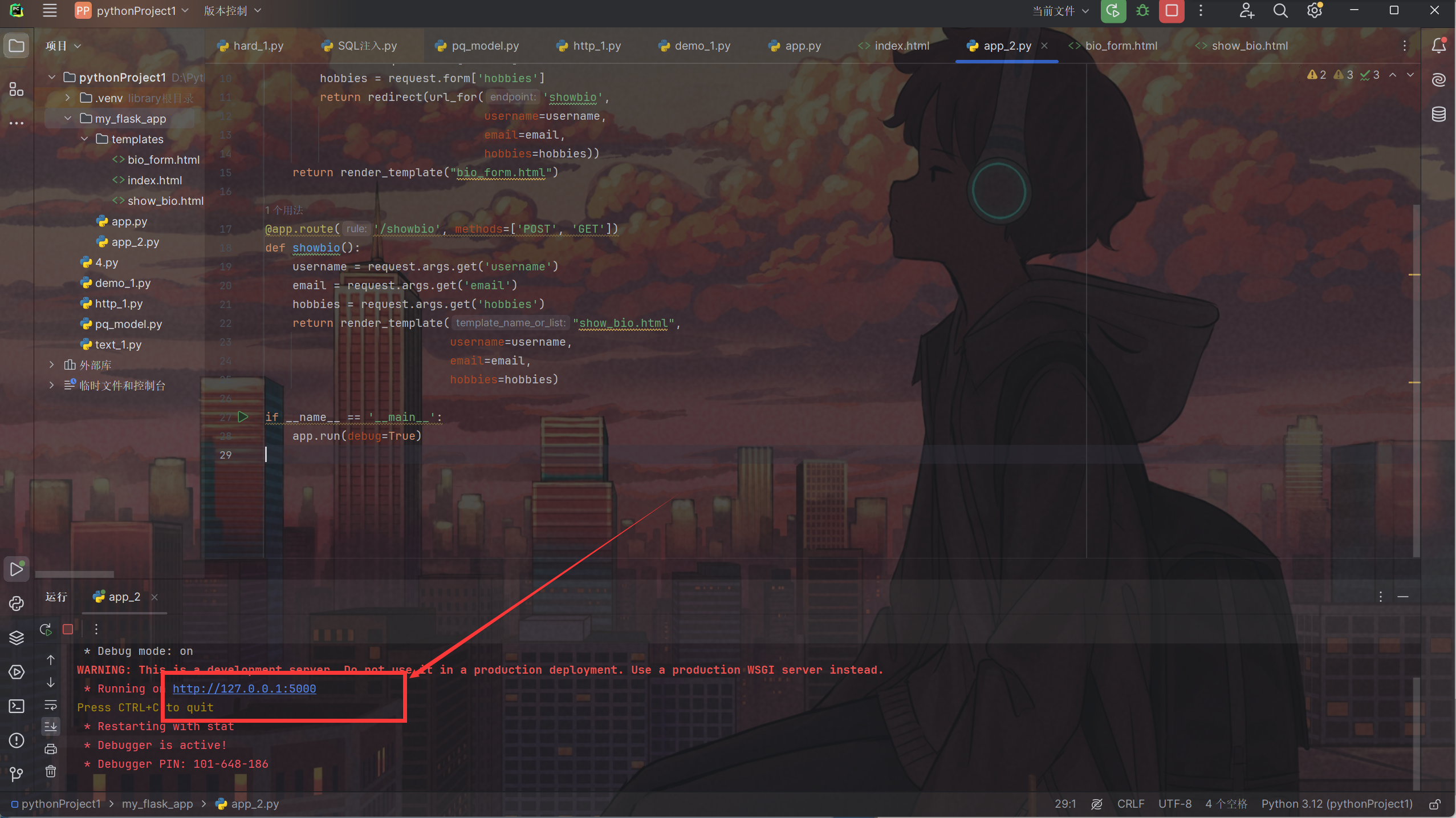
Task: Open the pythonProject1 project dropdown
Action: pos(136,11)
